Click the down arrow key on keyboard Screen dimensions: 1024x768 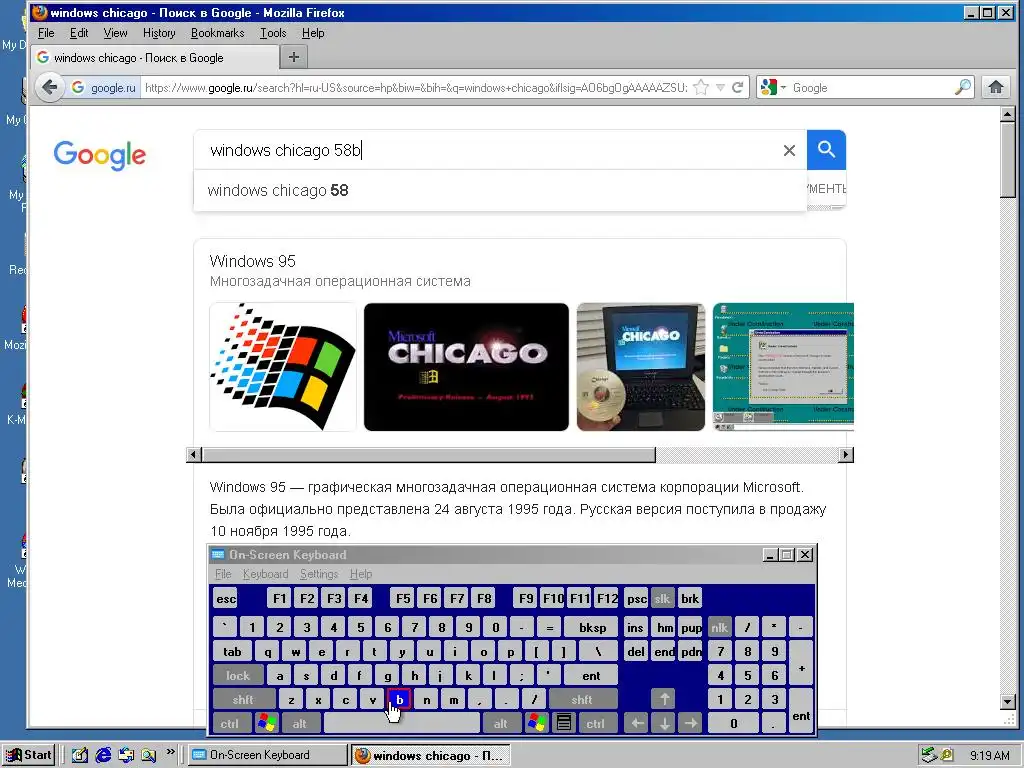[x=664, y=723]
